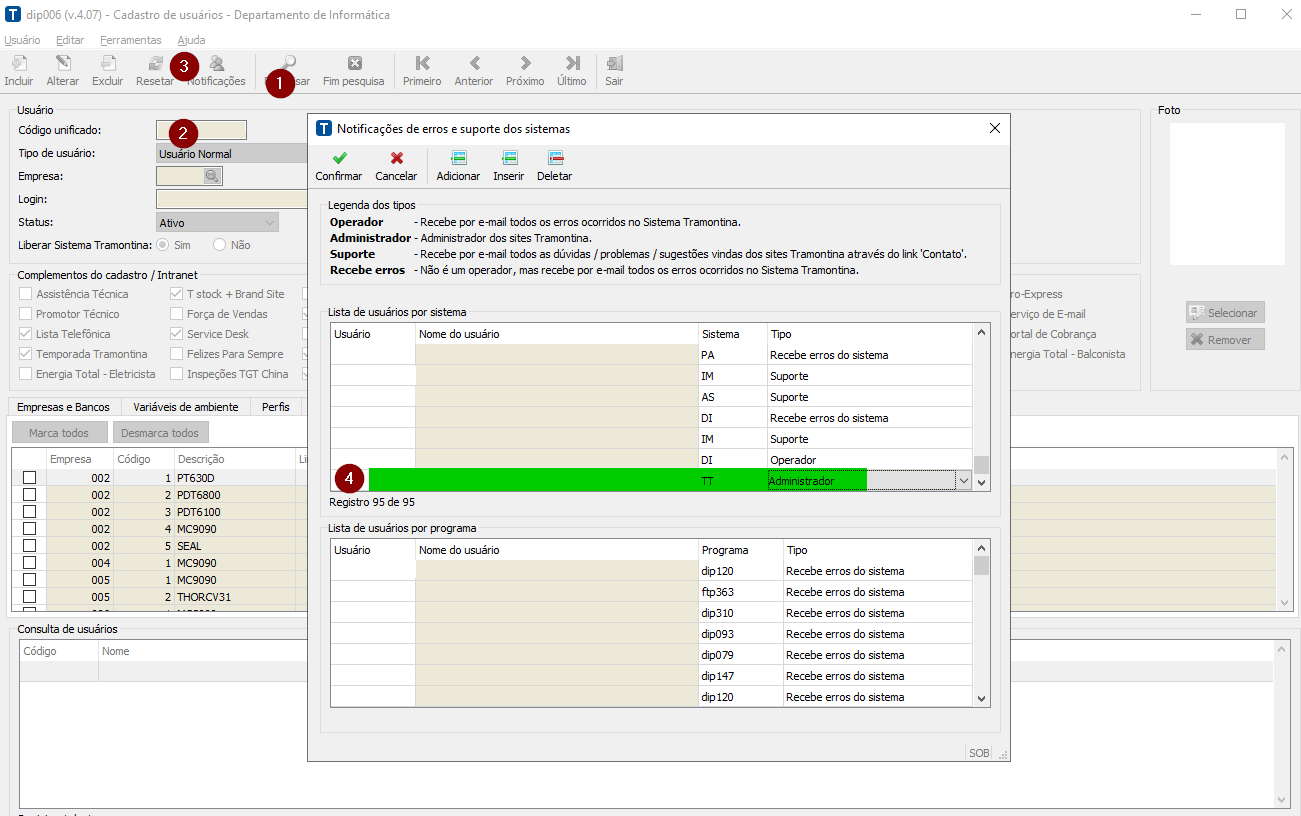Check the box for PT630D row

click(29, 478)
